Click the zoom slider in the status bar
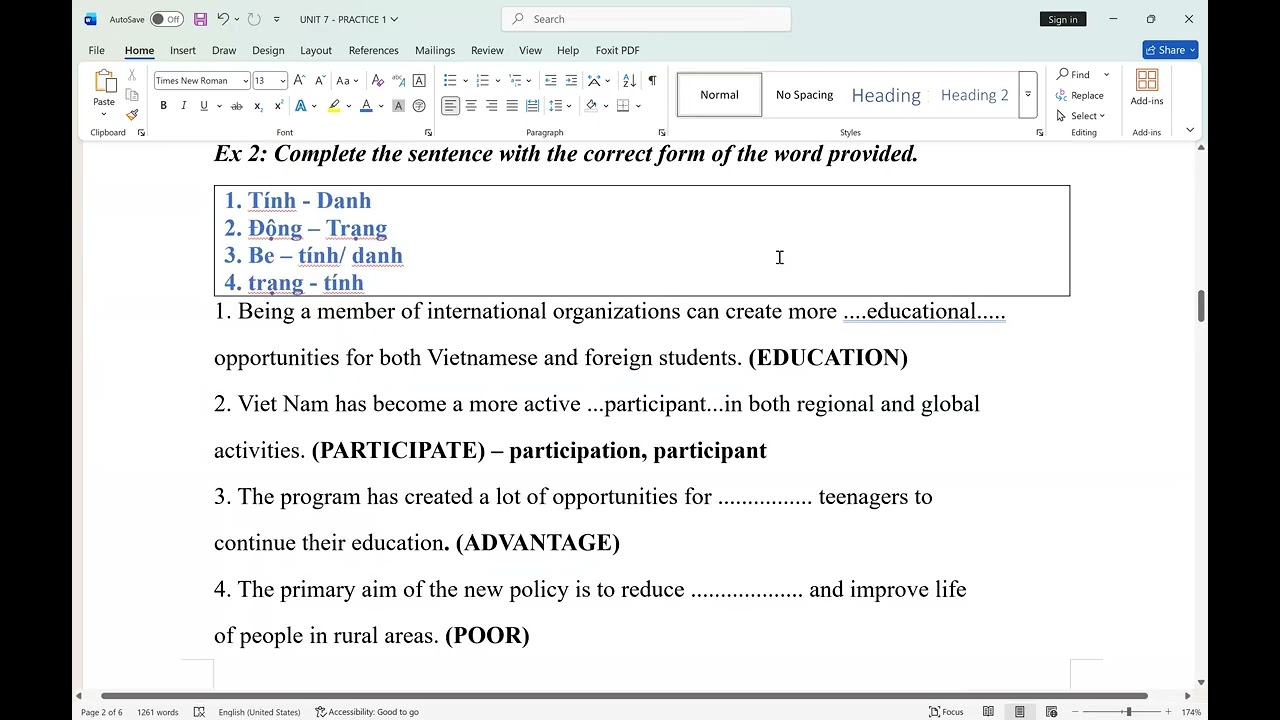 1128,712
